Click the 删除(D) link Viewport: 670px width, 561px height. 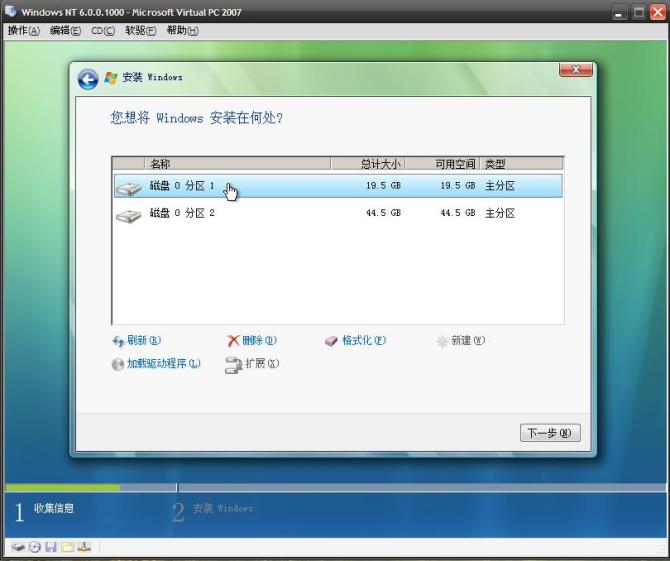(259, 341)
